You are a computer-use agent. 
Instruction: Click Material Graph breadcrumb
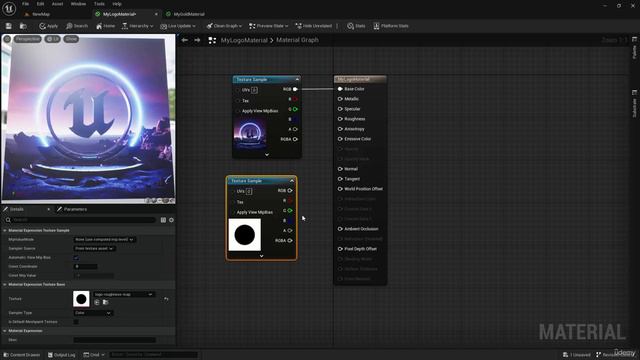pos(297,40)
